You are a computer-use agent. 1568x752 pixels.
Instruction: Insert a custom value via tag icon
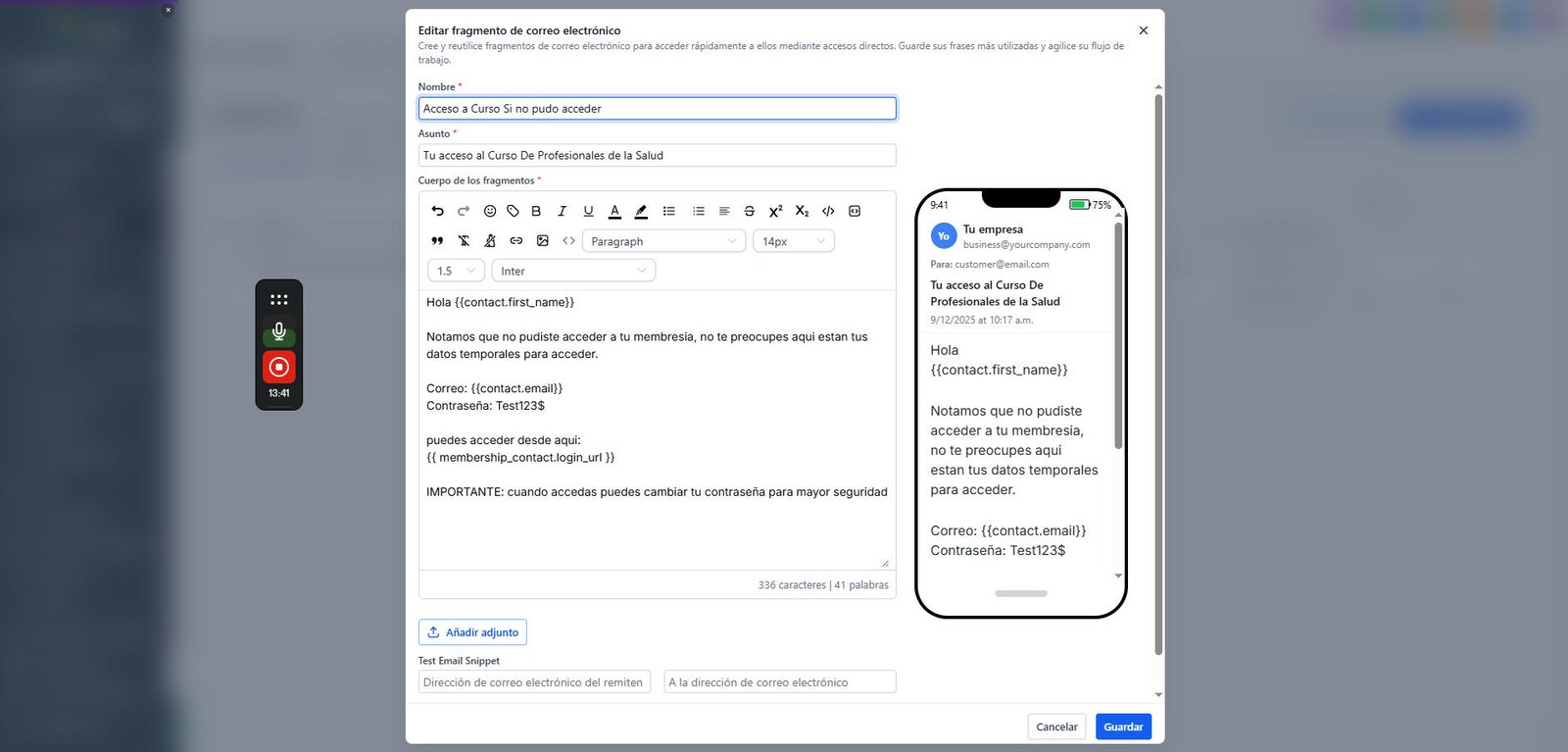point(513,211)
